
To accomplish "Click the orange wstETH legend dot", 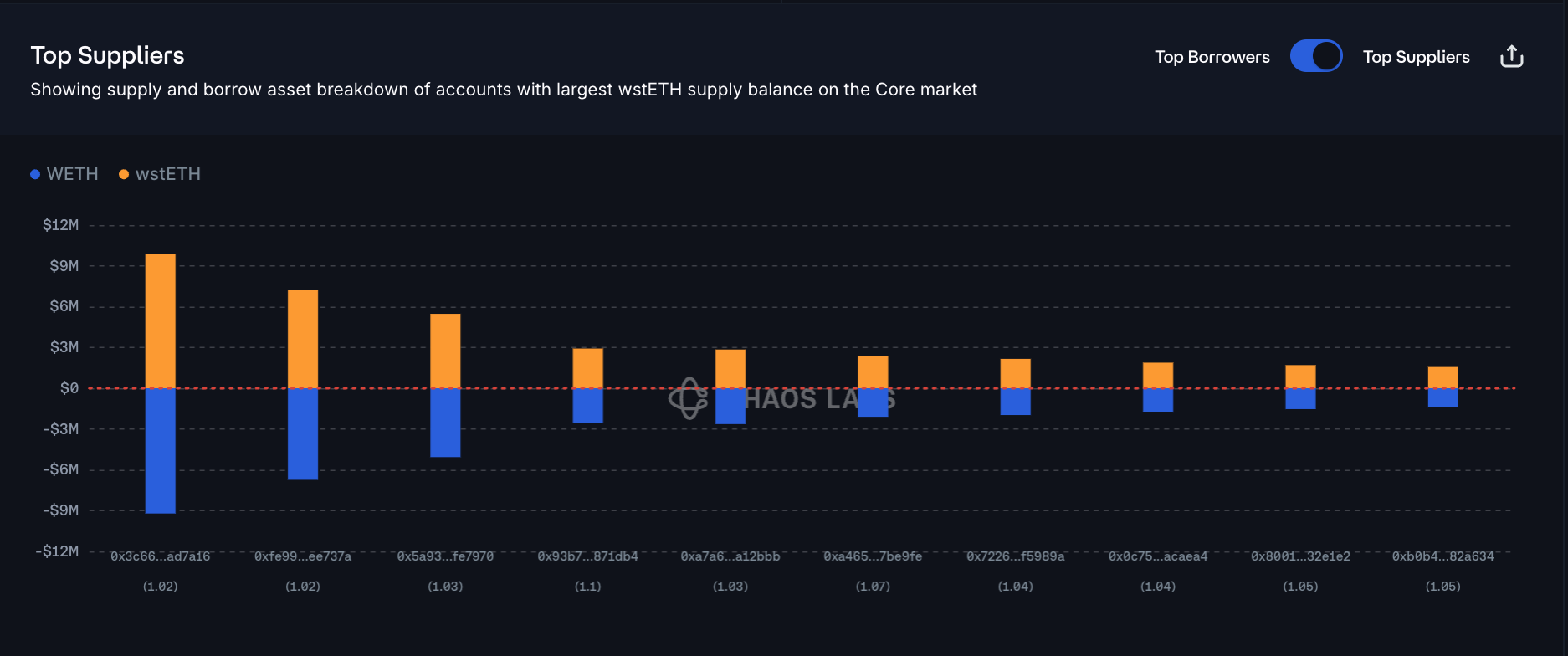I will pos(124,174).
